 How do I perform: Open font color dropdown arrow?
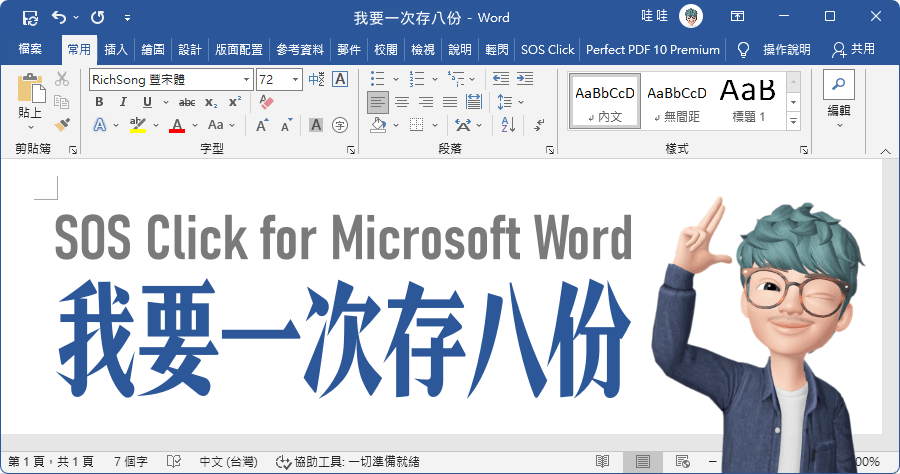[x=195, y=125]
